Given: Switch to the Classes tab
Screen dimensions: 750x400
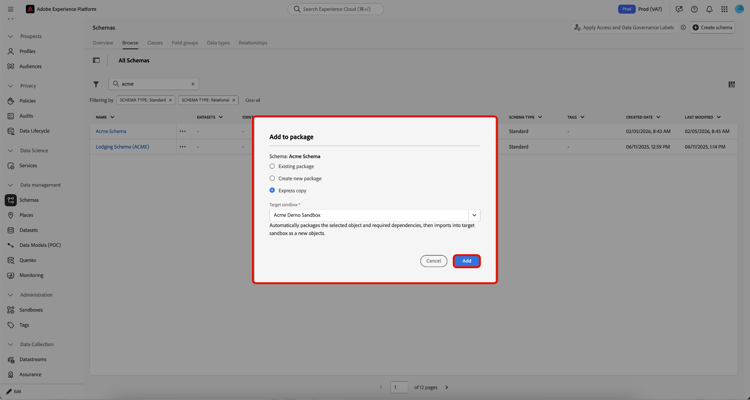Looking at the screenshot, I should (155, 43).
